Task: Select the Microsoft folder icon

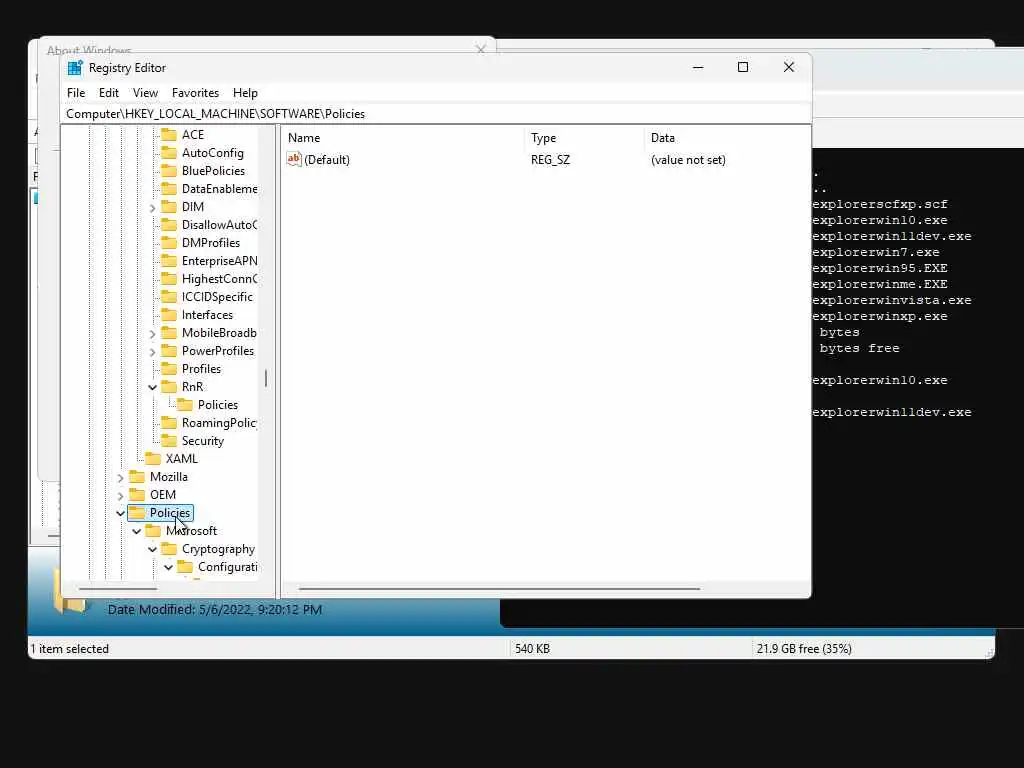Action: (153, 531)
